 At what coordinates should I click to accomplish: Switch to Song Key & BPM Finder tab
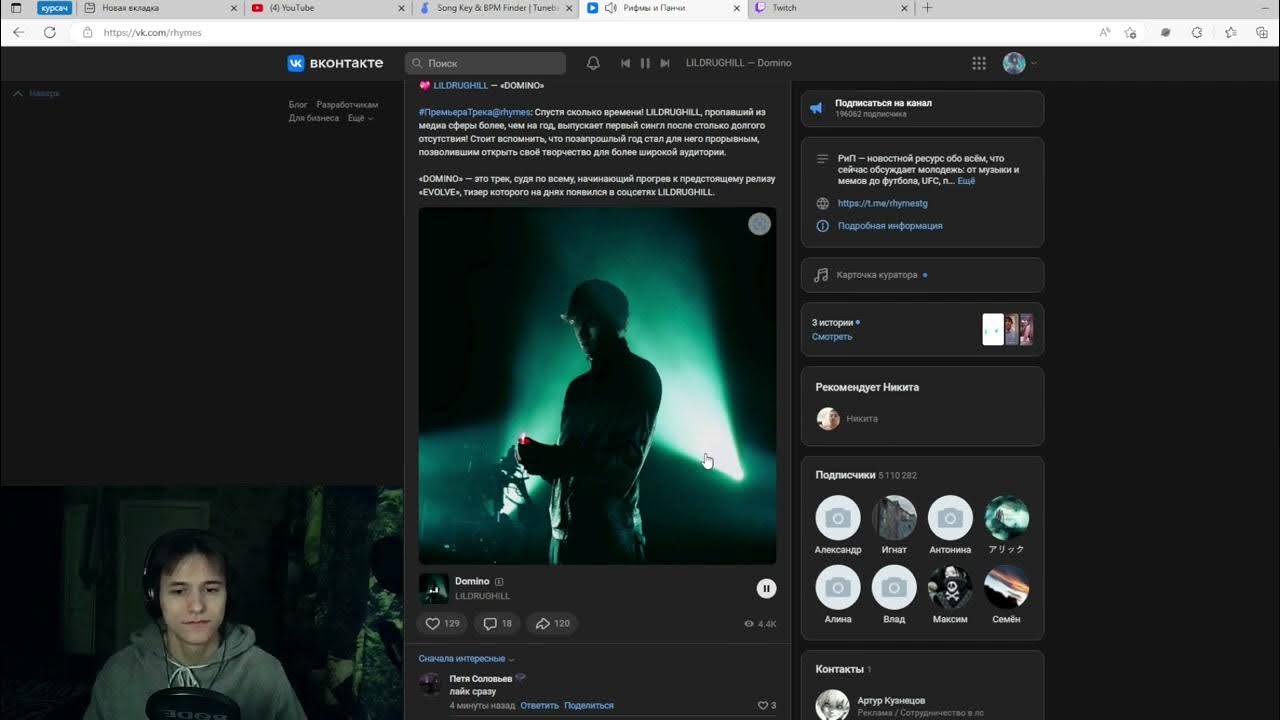point(495,8)
